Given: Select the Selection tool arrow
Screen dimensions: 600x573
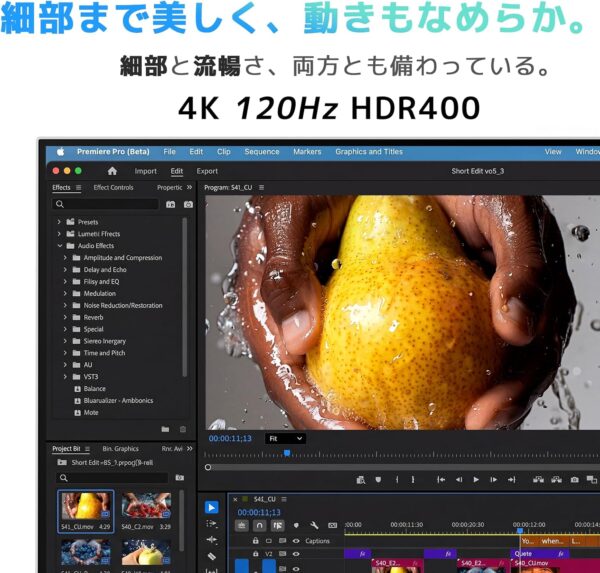Looking at the screenshot, I should pos(211,508).
